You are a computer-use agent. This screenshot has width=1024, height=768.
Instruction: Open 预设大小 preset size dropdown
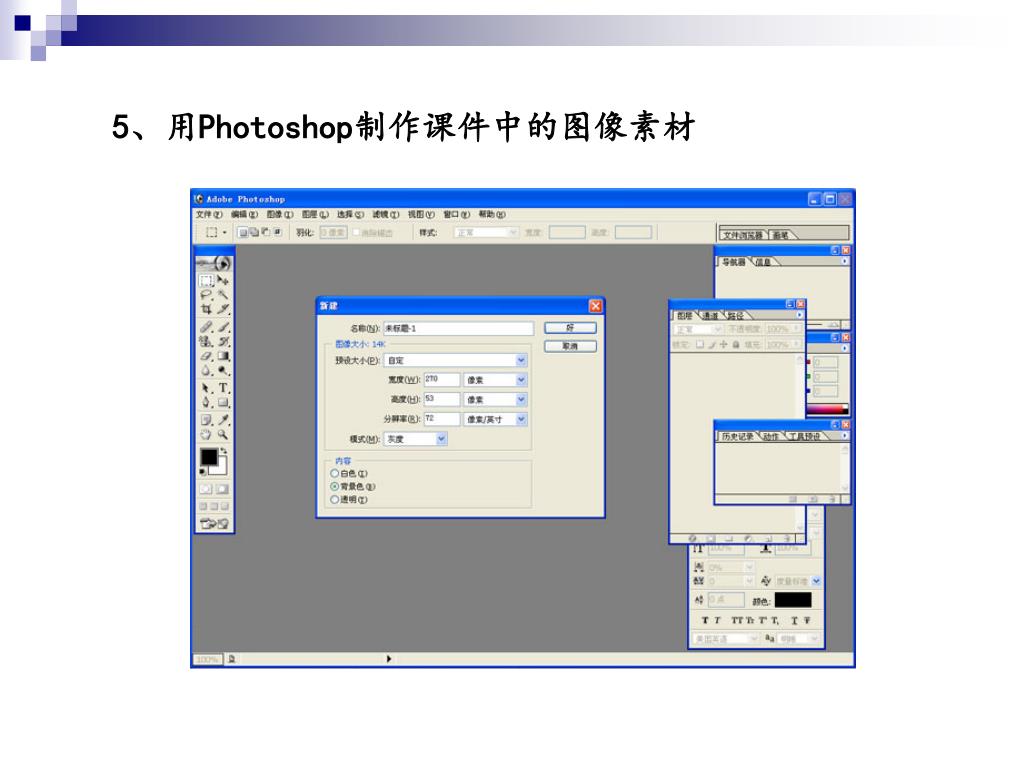520,360
